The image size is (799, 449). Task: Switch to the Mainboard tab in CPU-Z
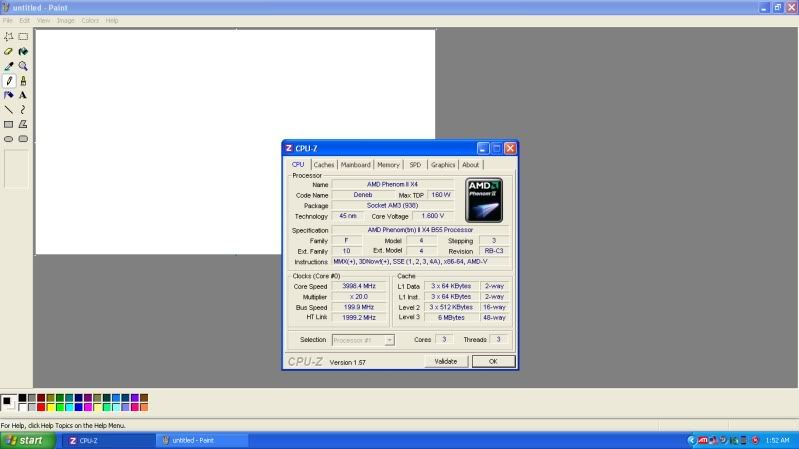[355, 165]
